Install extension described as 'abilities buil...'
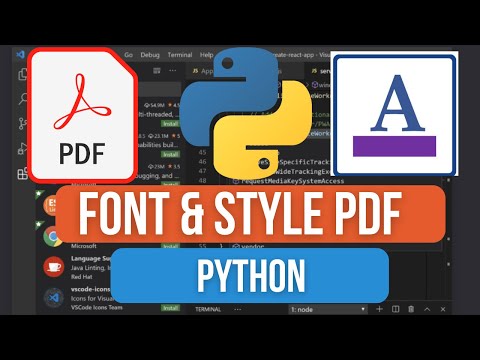 170,154
